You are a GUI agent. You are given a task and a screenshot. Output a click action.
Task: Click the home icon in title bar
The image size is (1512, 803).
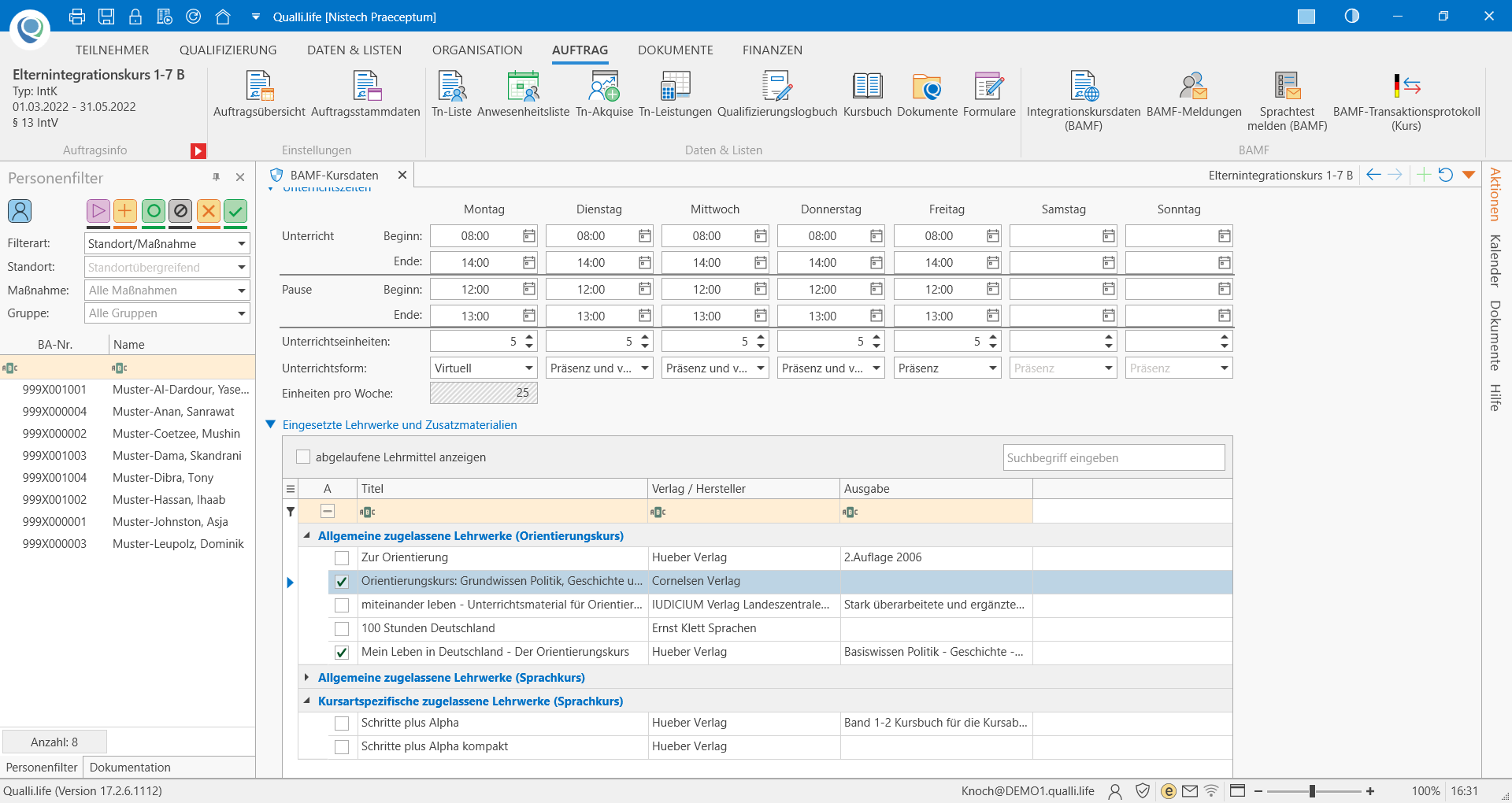[223, 17]
